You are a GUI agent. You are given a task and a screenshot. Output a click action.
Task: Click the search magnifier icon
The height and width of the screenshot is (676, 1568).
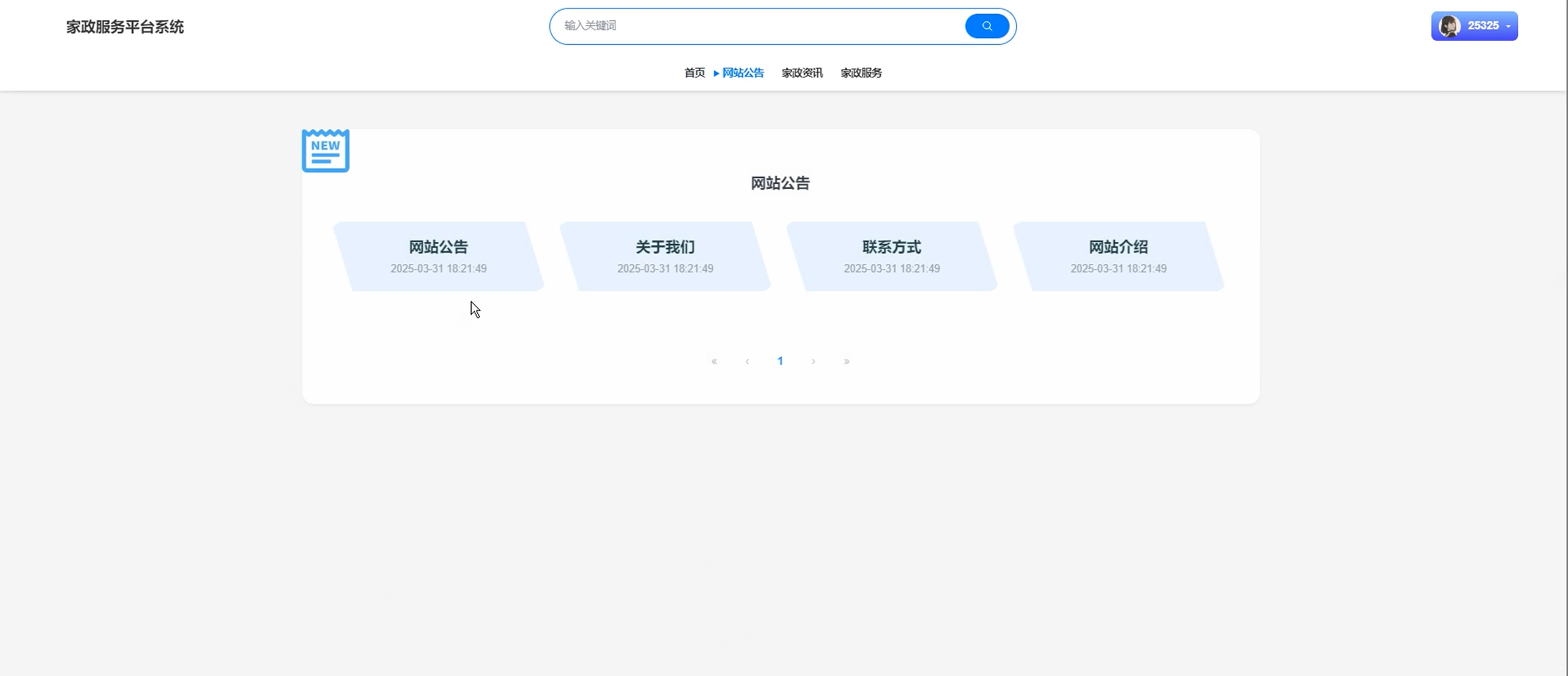tap(986, 26)
